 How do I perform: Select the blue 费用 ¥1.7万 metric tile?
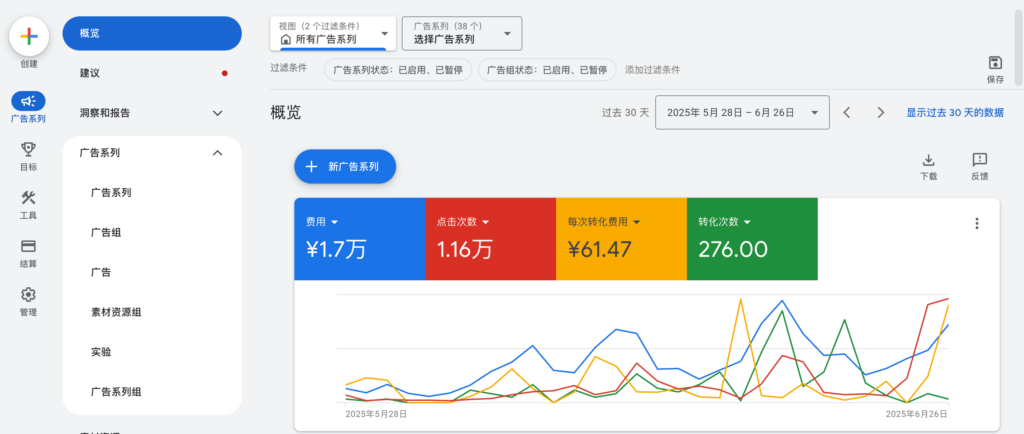pos(360,239)
